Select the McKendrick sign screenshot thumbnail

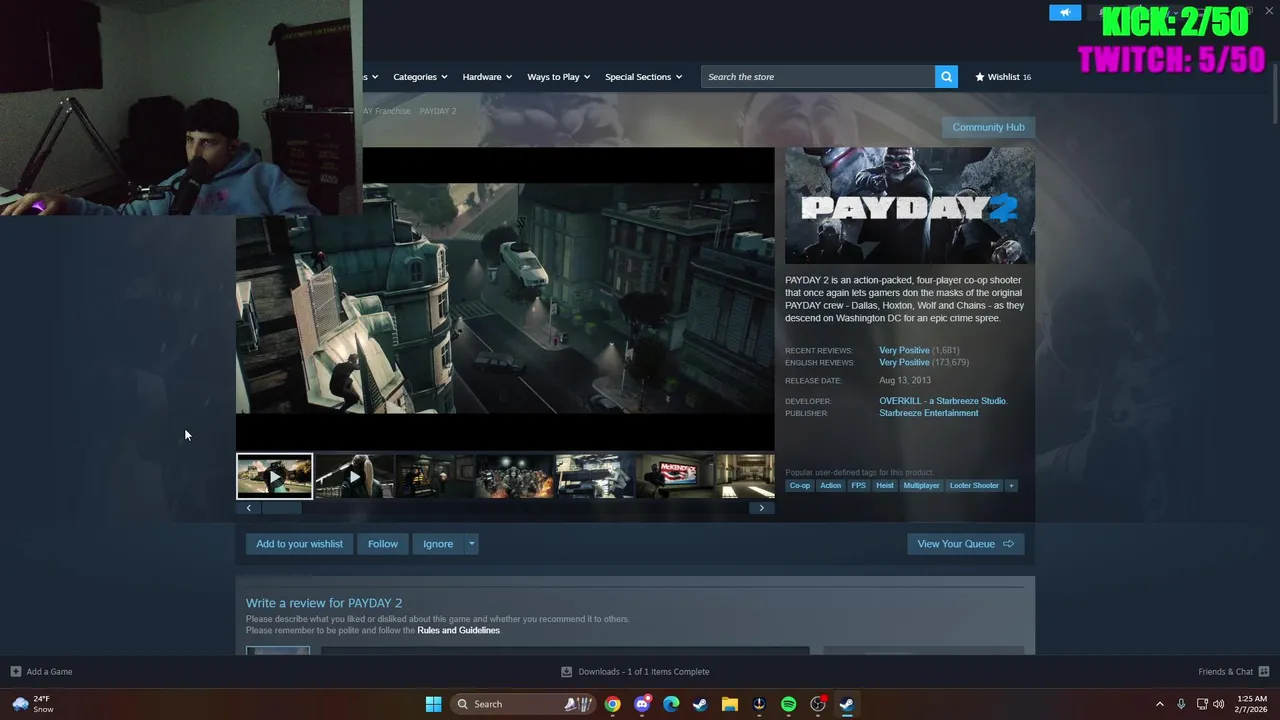(x=674, y=476)
